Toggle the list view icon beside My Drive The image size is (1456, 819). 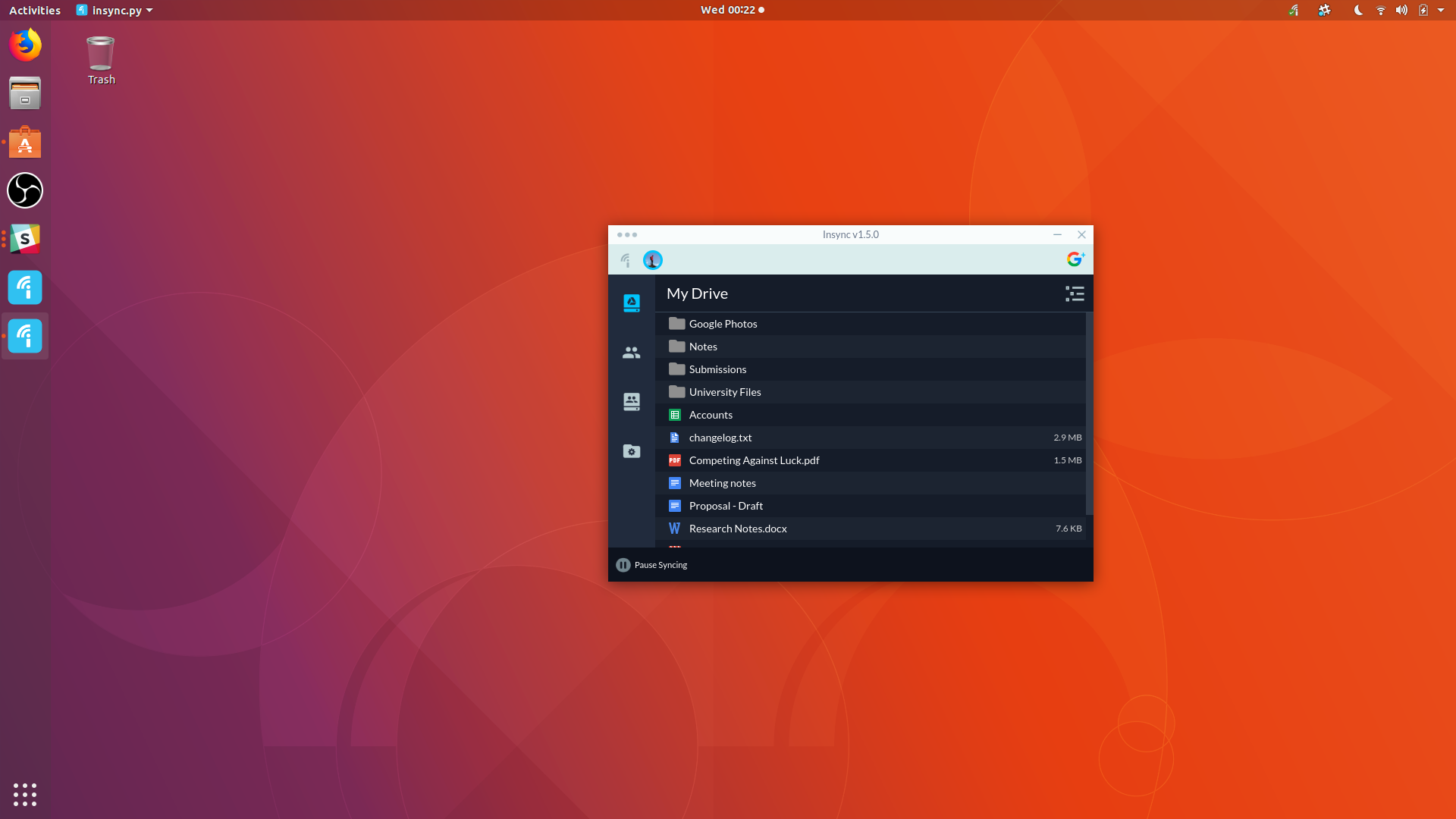click(x=1075, y=293)
